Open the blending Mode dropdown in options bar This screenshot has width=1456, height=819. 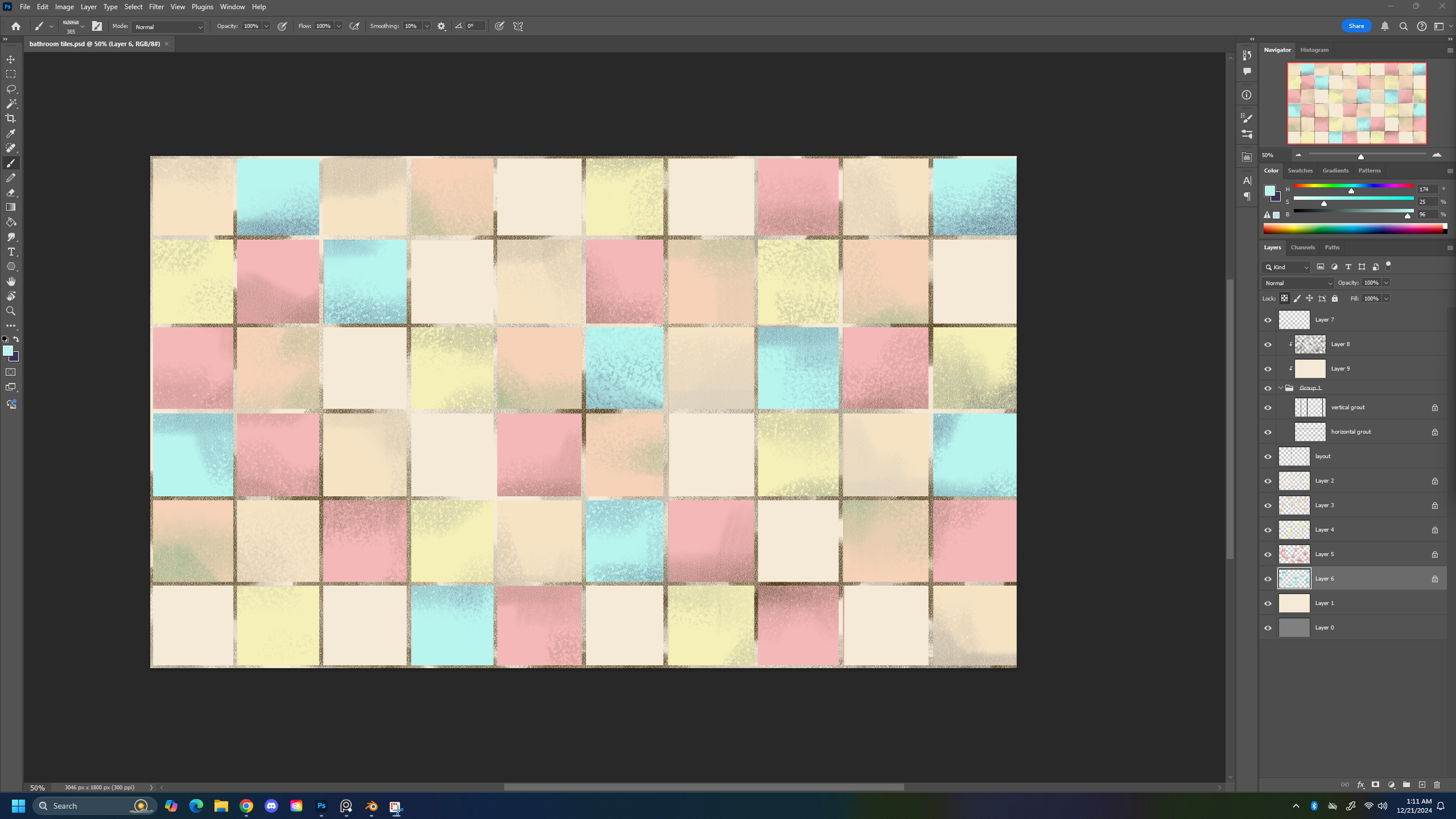click(168, 27)
